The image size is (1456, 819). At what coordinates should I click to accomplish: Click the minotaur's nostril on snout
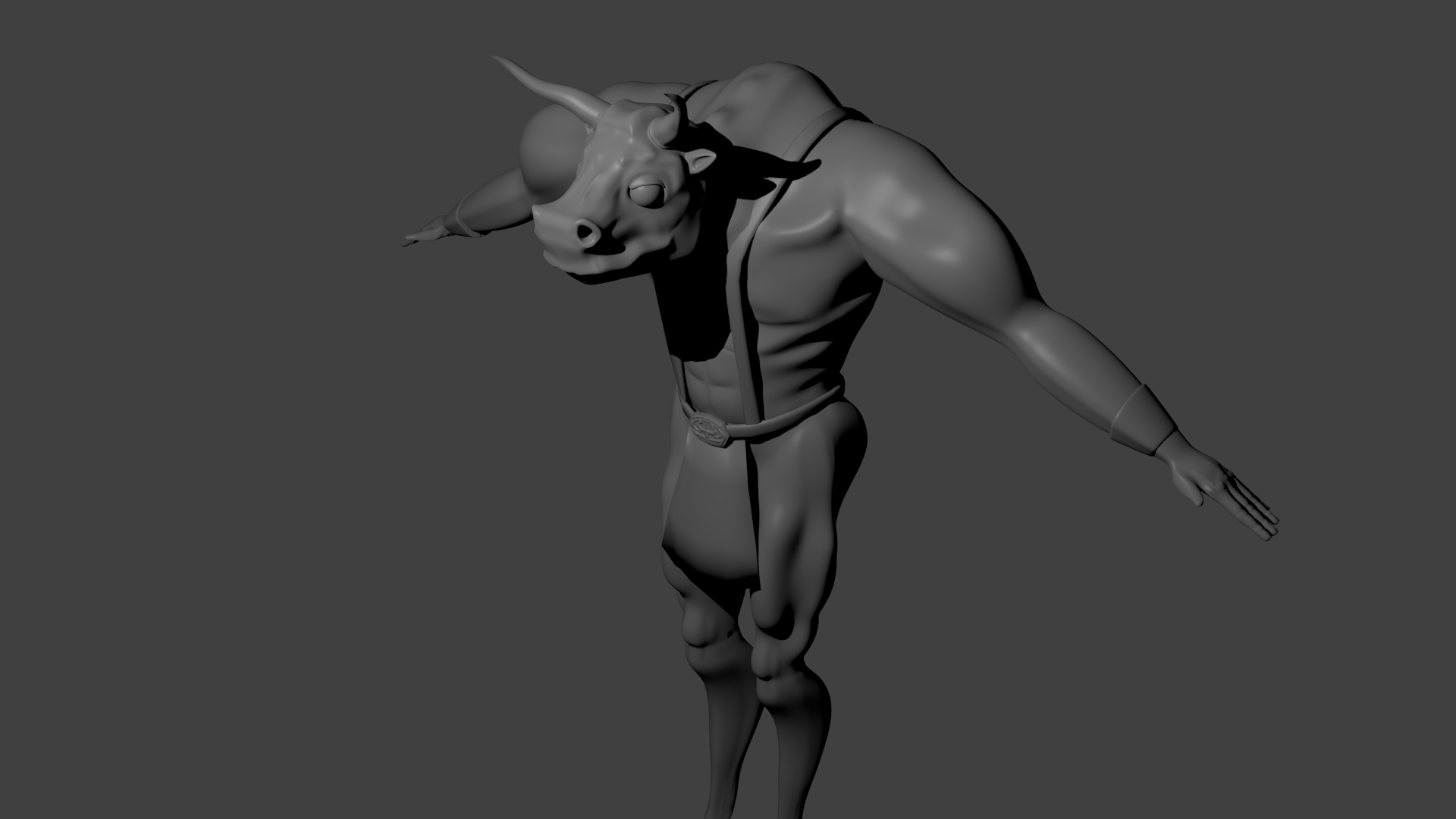[585, 231]
